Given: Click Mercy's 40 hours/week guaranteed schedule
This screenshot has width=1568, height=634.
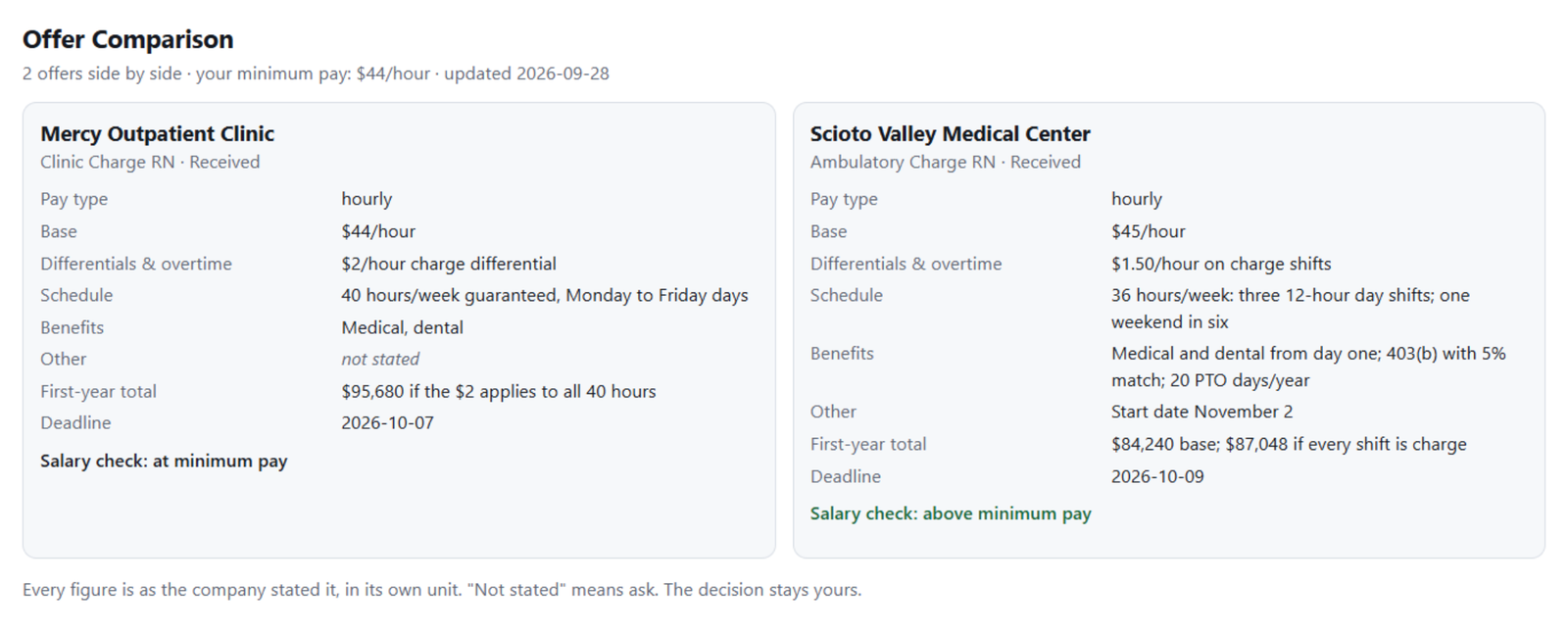Looking at the screenshot, I should (545, 295).
